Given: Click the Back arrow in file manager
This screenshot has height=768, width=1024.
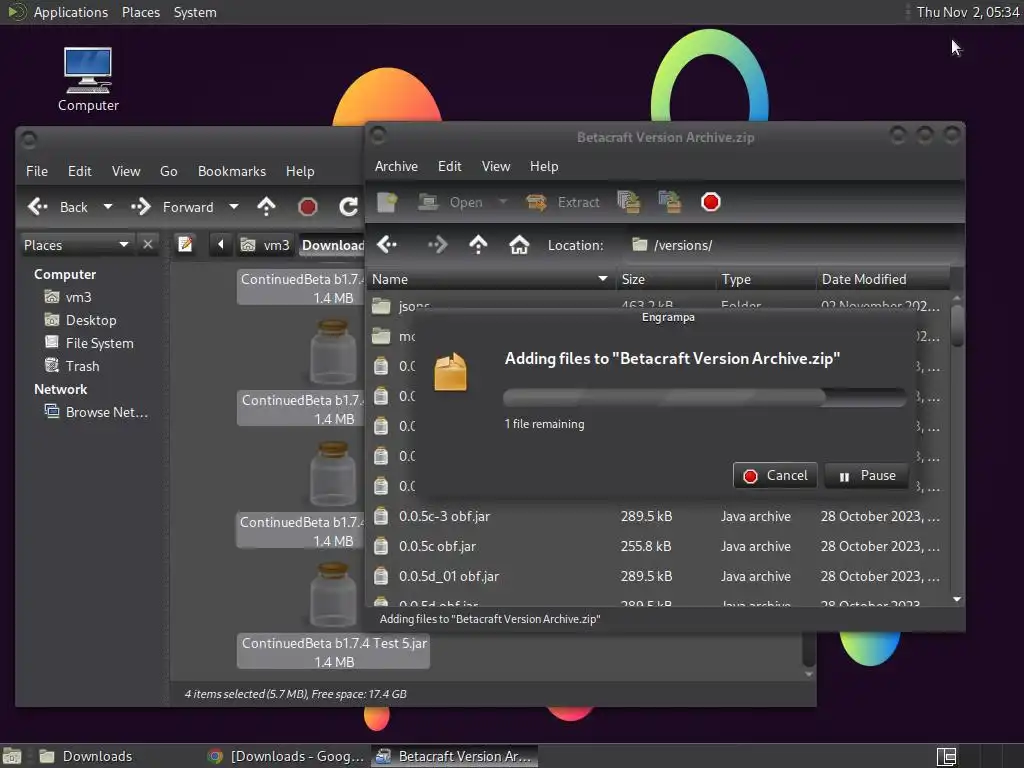Looking at the screenshot, I should (57, 207).
